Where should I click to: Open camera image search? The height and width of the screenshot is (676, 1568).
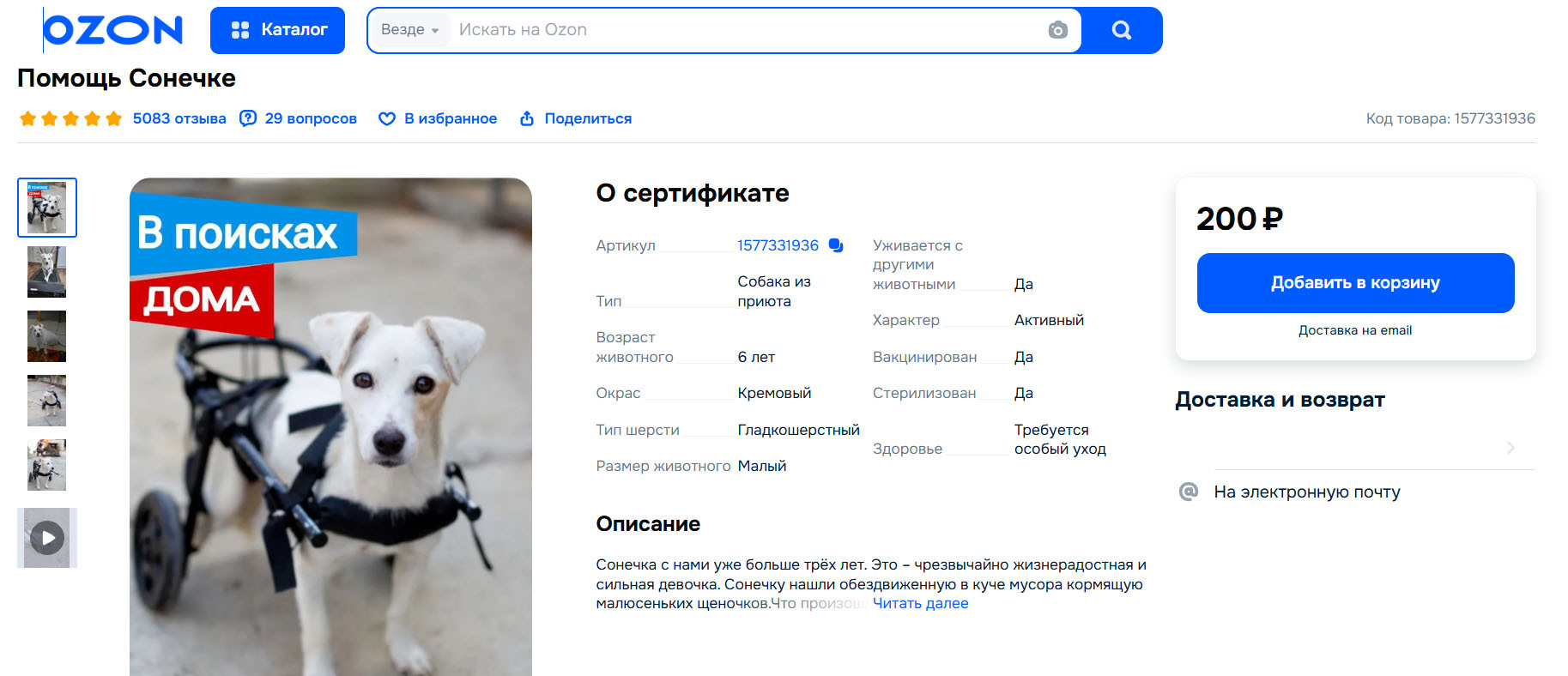coord(1057,30)
